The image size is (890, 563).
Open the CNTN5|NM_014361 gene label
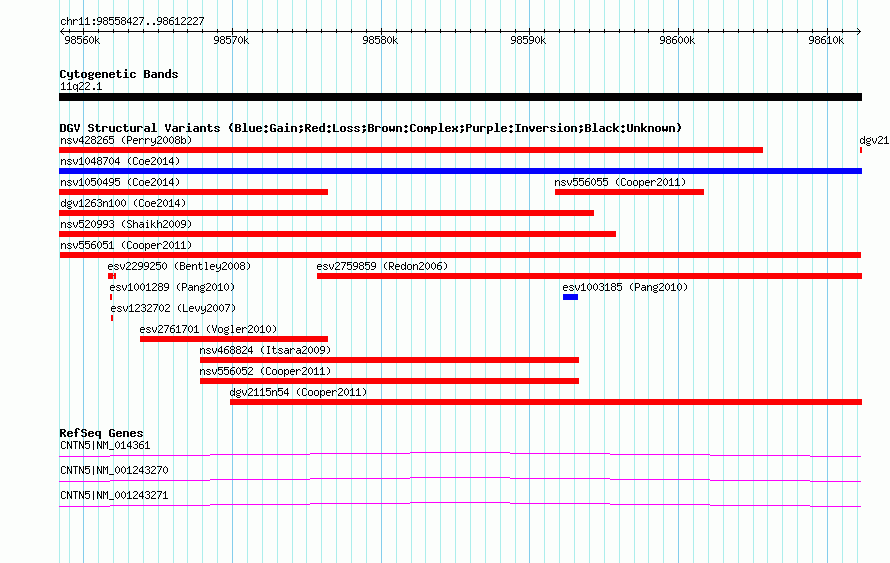click(x=105, y=446)
